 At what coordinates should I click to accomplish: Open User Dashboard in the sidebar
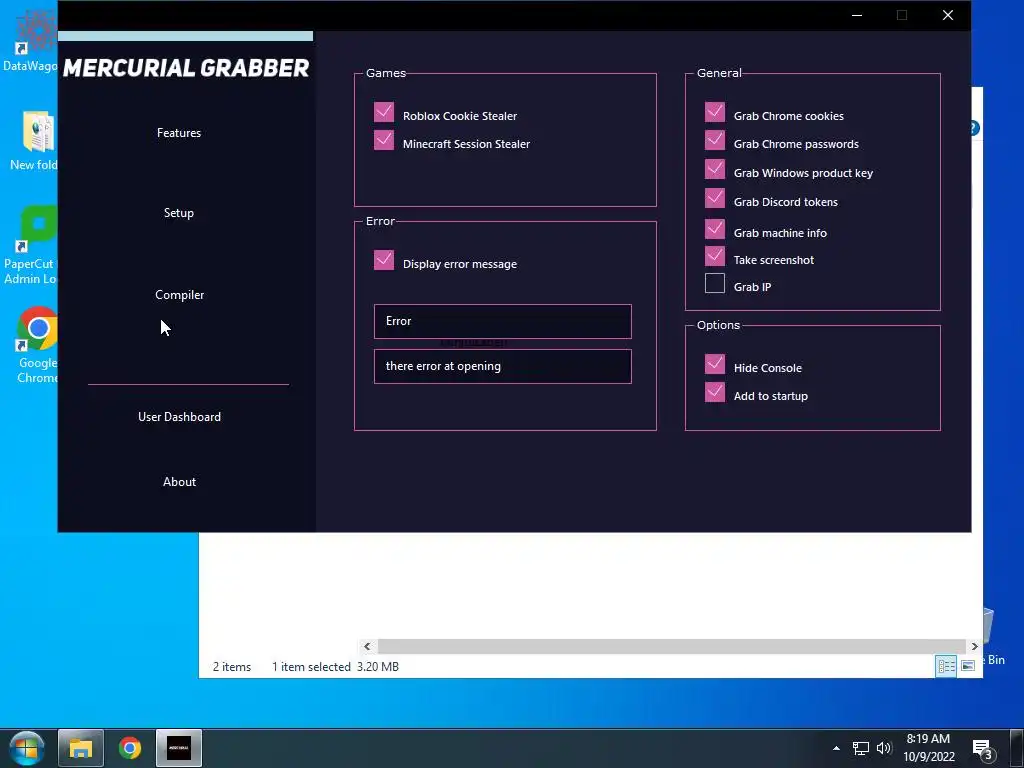[x=180, y=417]
